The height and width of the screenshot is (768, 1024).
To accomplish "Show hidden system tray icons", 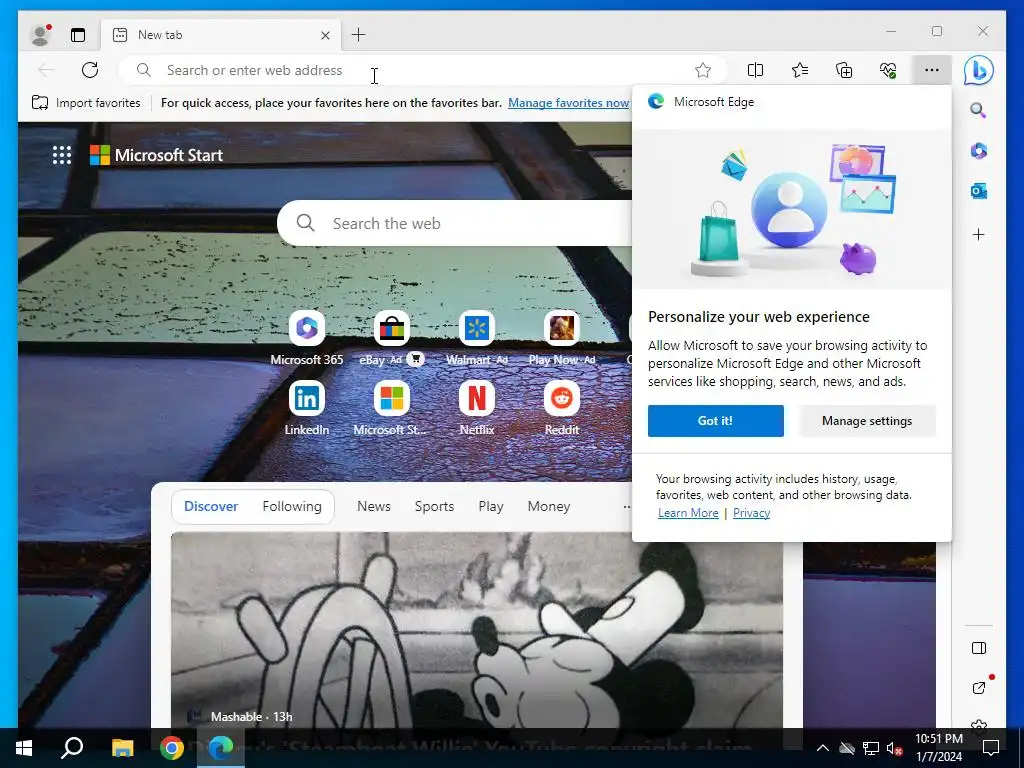I will tap(823, 748).
